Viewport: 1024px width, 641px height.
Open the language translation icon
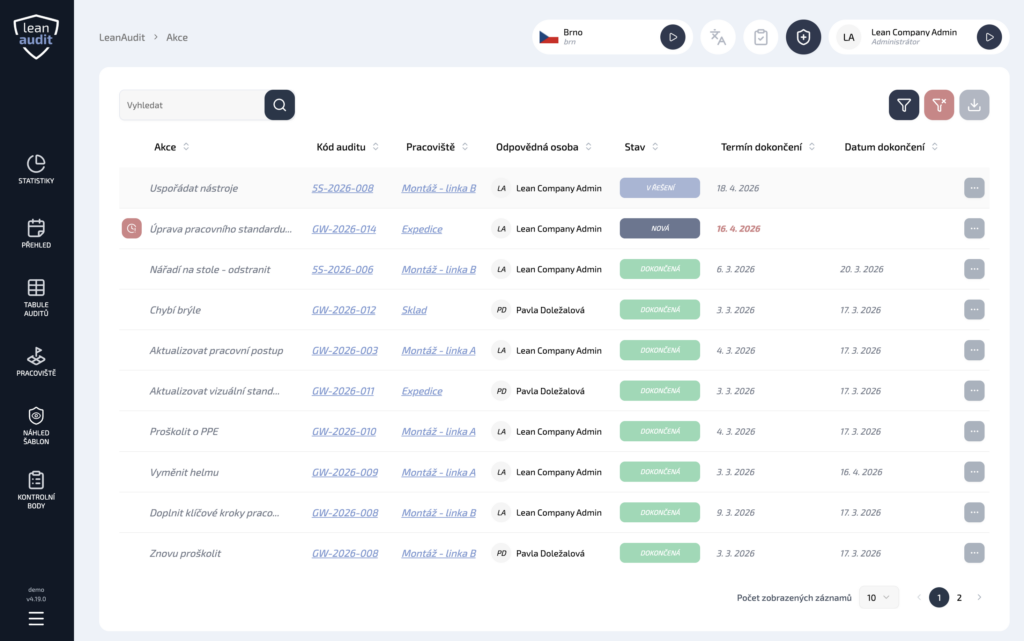(717, 37)
